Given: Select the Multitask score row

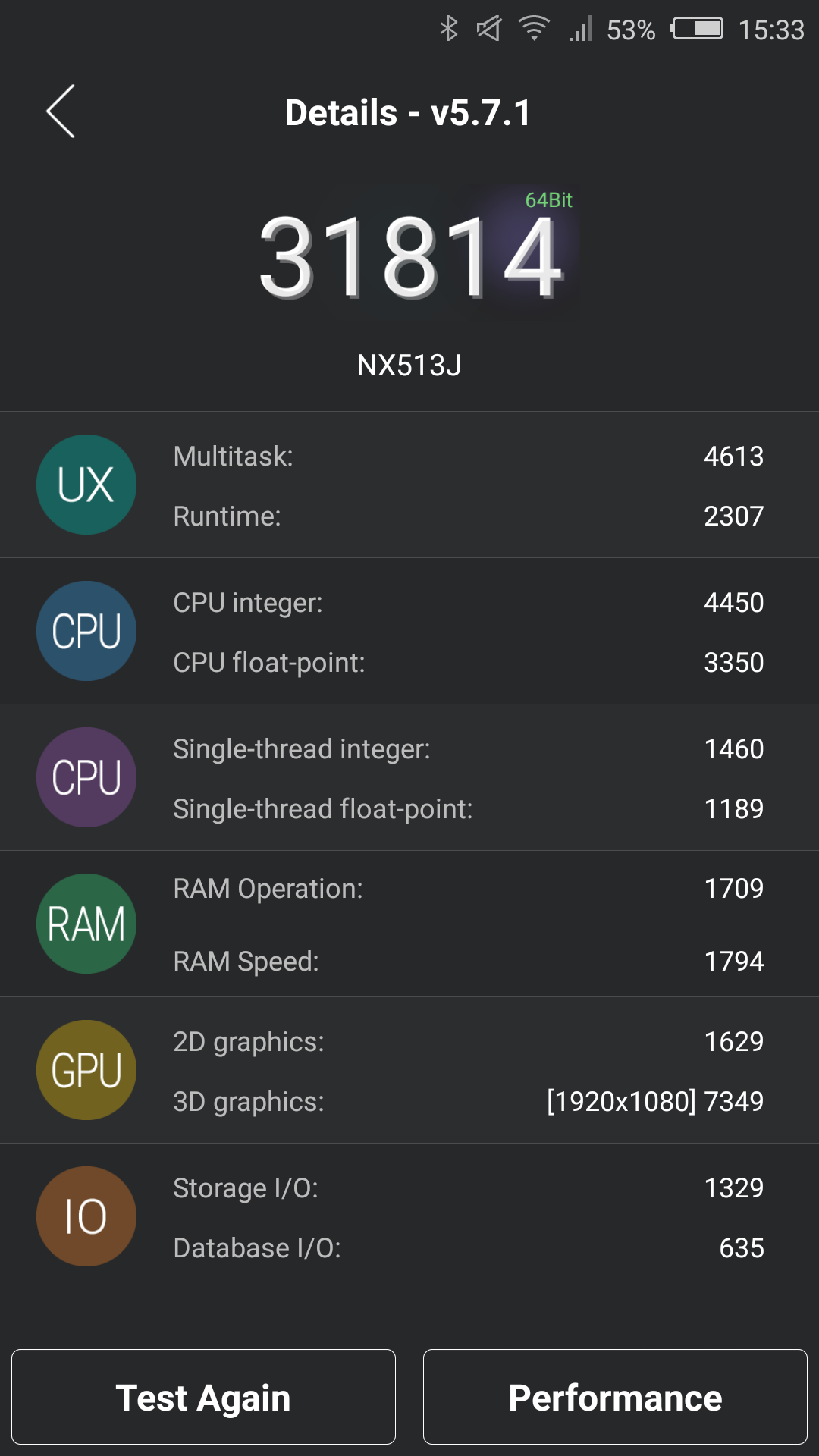Looking at the screenshot, I should (468, 457).
